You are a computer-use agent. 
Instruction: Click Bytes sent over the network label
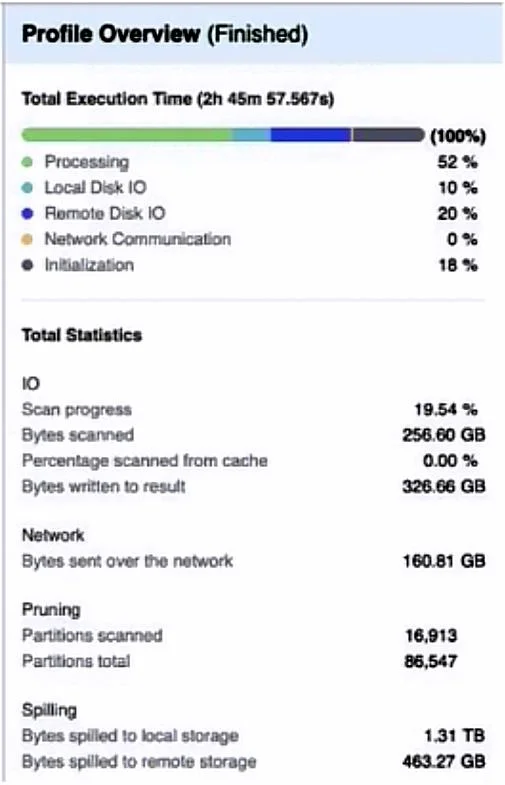pos(128,561)
